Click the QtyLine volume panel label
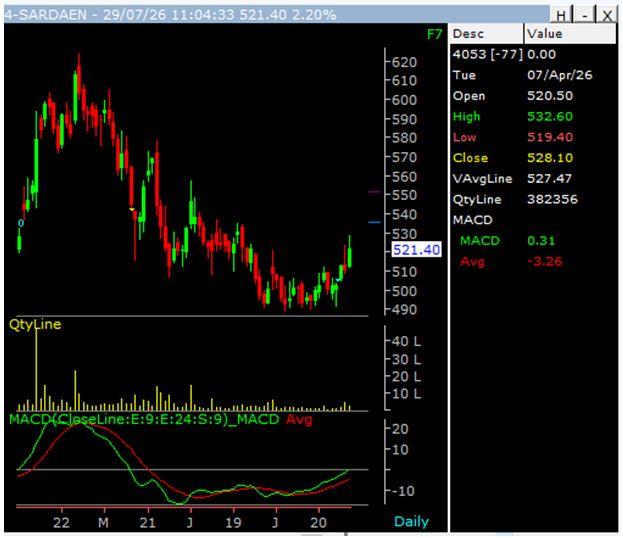Image resolution: width=623 pixels, height=538 pixels. point(35,324)
